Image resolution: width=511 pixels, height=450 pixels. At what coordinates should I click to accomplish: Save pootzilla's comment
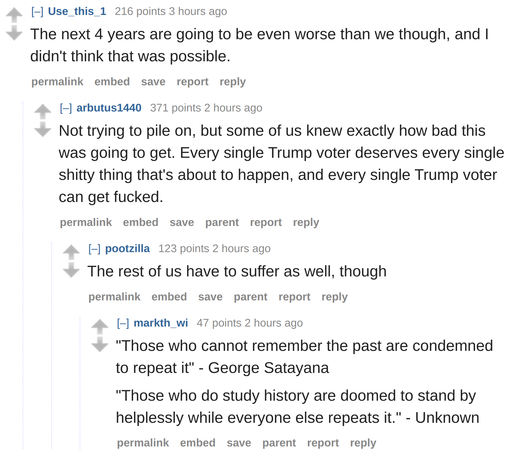pyautogui.click(x=210, y=297)
